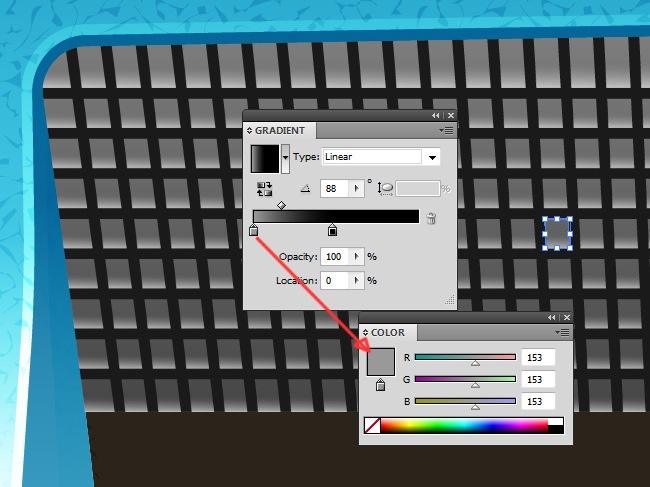Click the B color slider

tap(465, 401)
